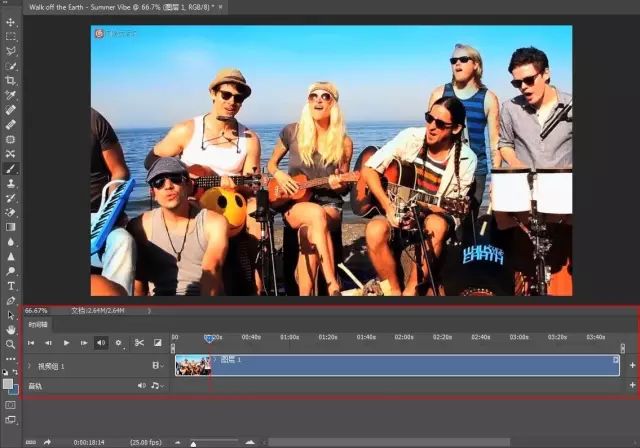The width and height of the screenshot is (640, 448).
Task: Switch to the timeline panel tab
Action: (38, 325)
